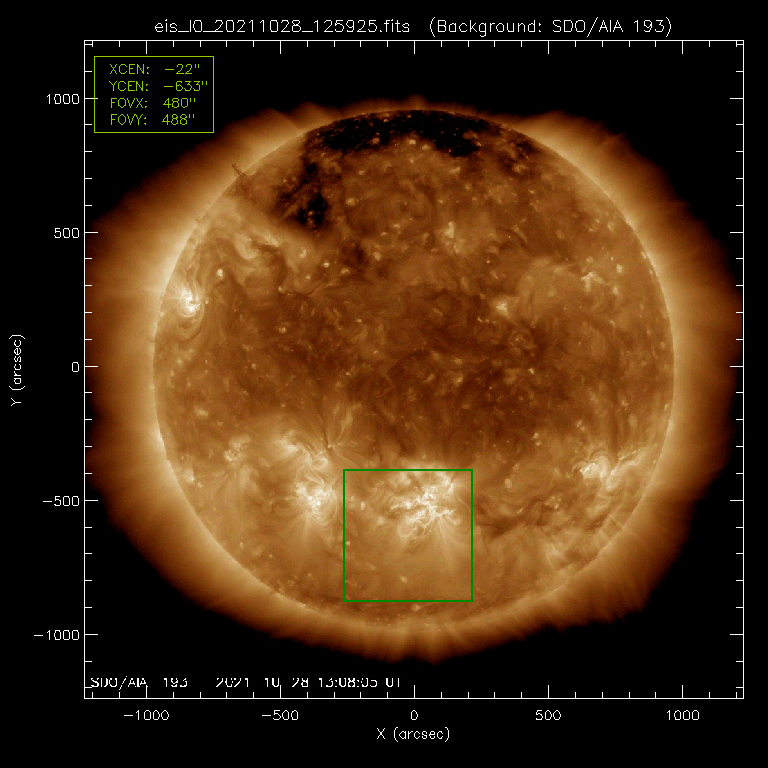This screenshot has width=768, height=768.
Task: Click the 0 tick label on the X axis
Action: pyautogui.click(x=413, y=716)
